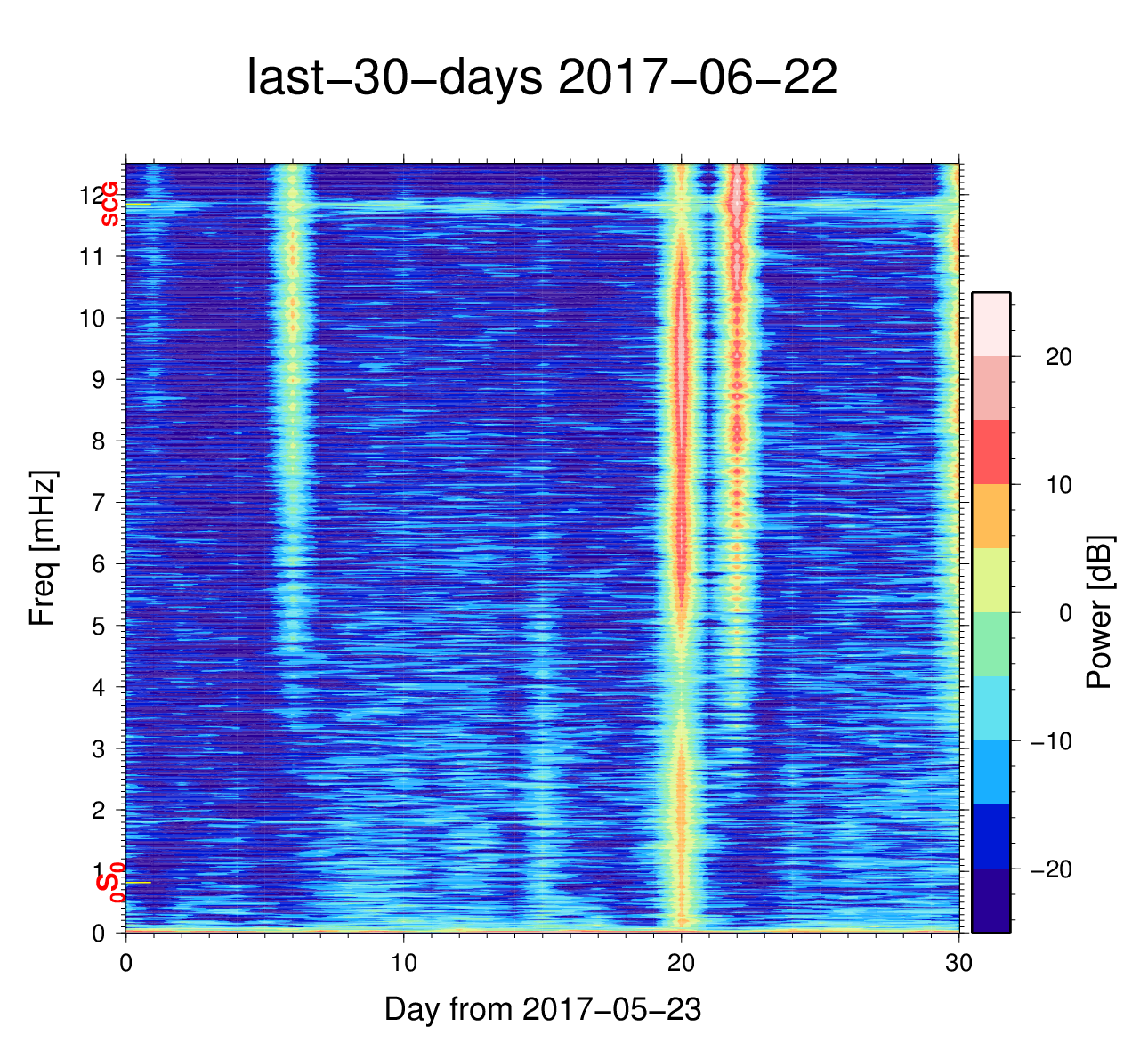Select the darkest navy segment at the colorbar bottom
Viewport: 1148px width, 1059px height.
[x=990, y=900]
